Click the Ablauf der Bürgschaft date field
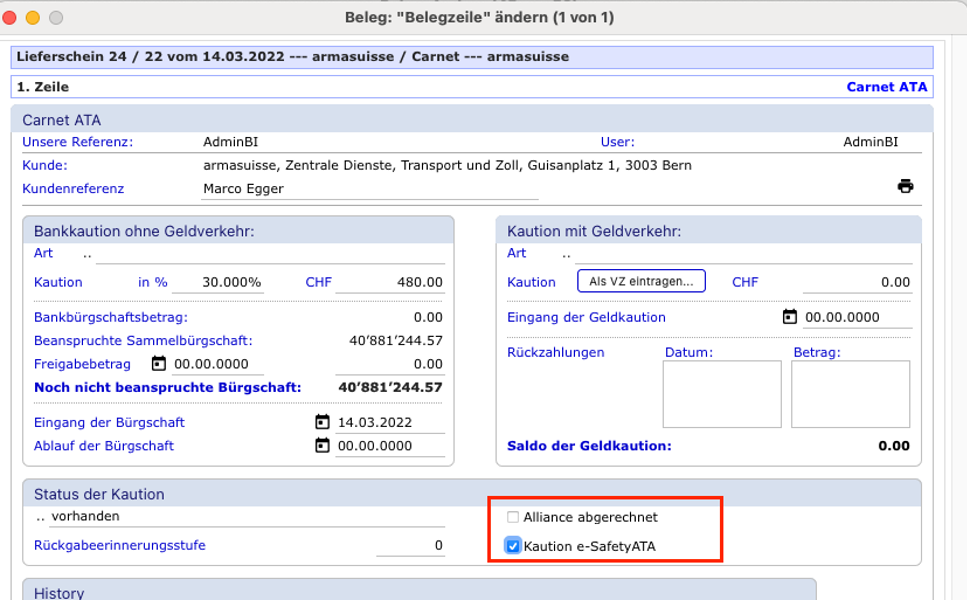The image size is (967, 604). (x=388, y=446)
